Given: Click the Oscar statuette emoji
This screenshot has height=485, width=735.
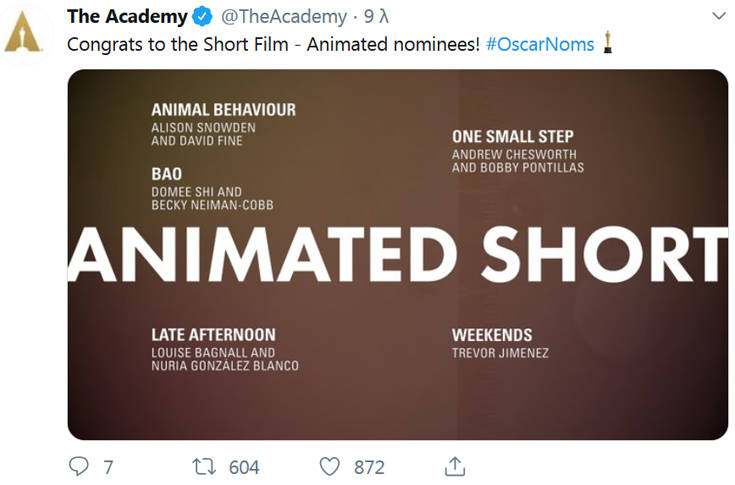Looking at the screenshot, I should pos(608,42).
